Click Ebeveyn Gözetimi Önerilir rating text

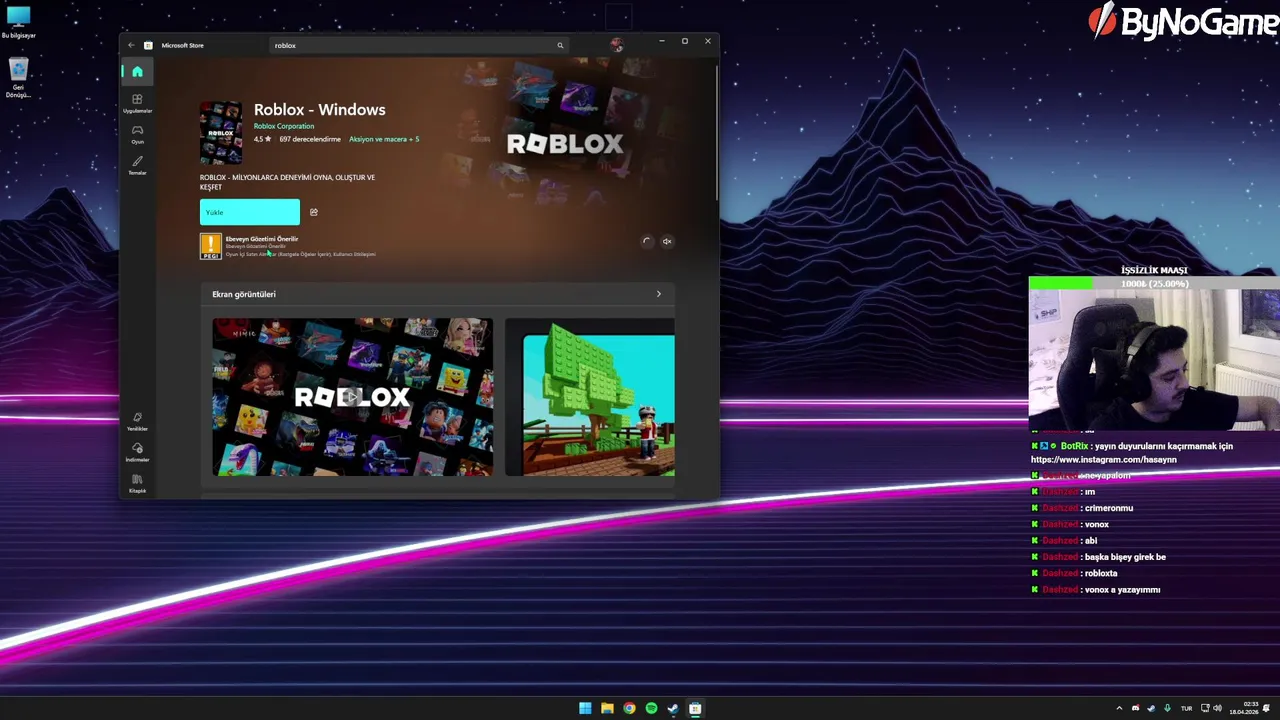tap(262, 239)
